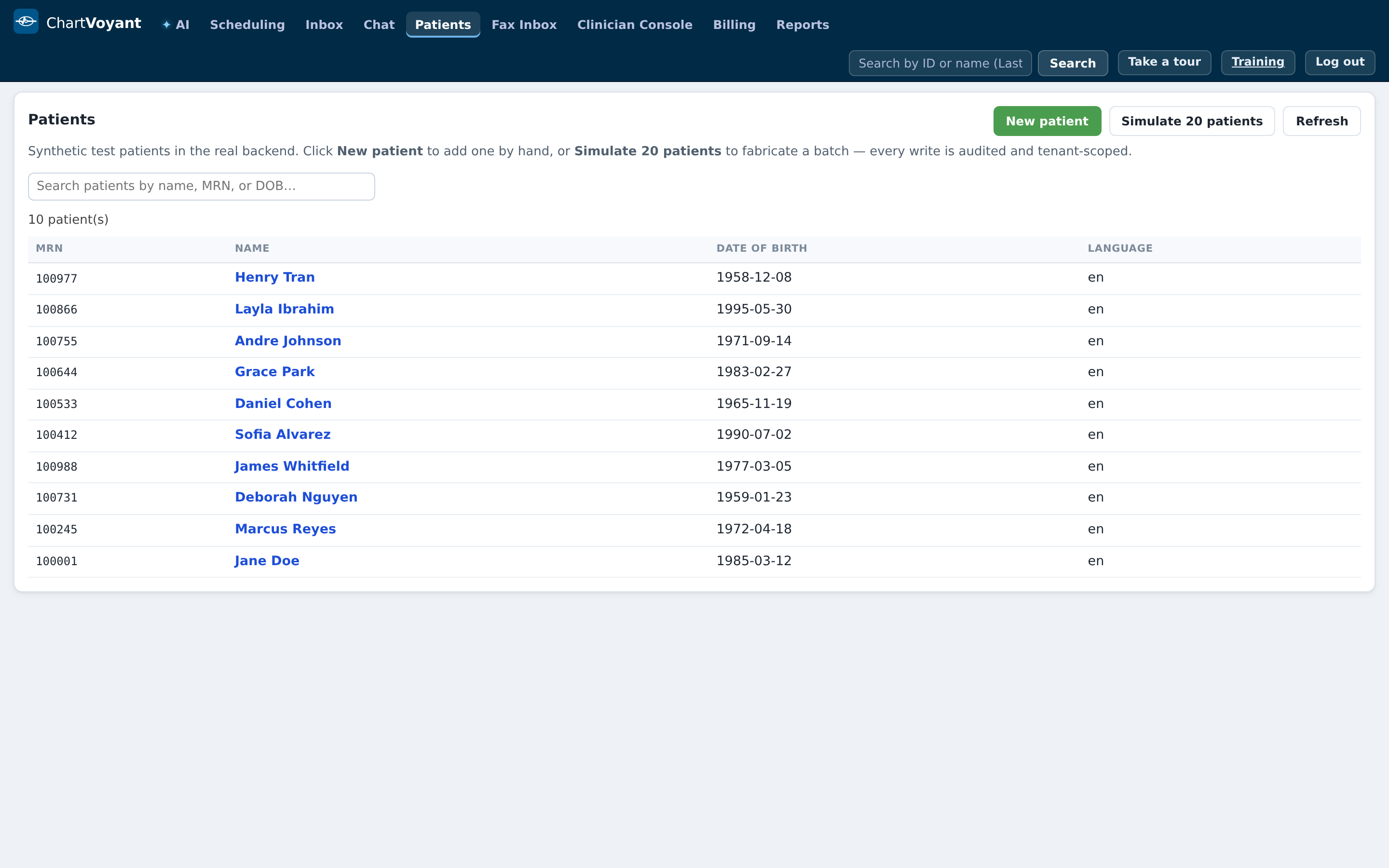Open patient Layla Ibrahim
Screen dimensions: 1389x868
tap(284, 309)
